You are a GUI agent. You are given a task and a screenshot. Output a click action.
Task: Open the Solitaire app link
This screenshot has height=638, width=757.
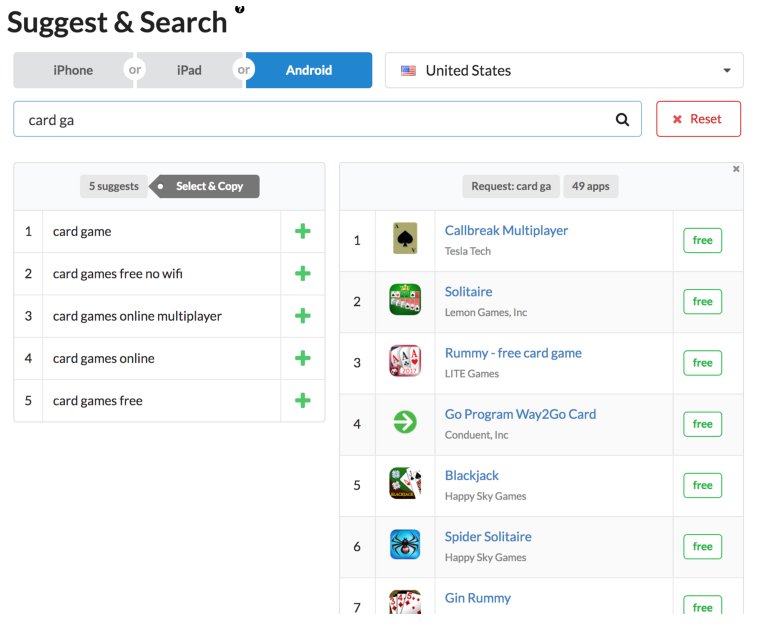click(468, 291)
